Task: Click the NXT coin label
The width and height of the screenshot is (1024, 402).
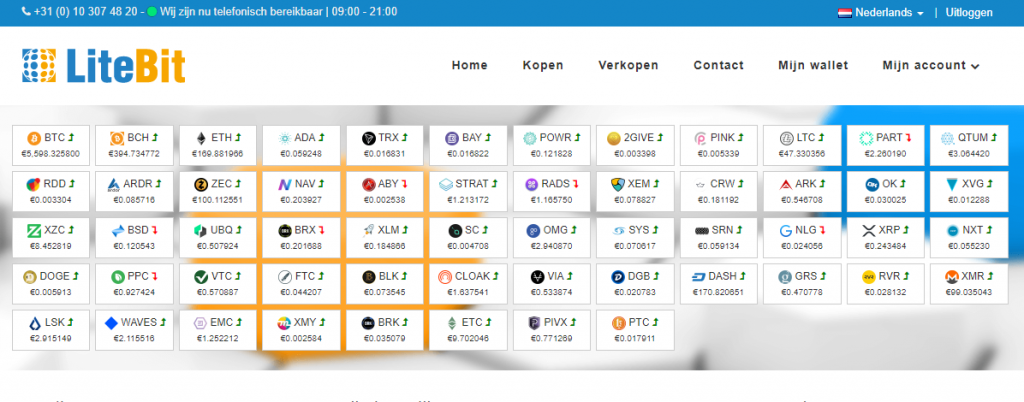Action: tap(972, 230)
